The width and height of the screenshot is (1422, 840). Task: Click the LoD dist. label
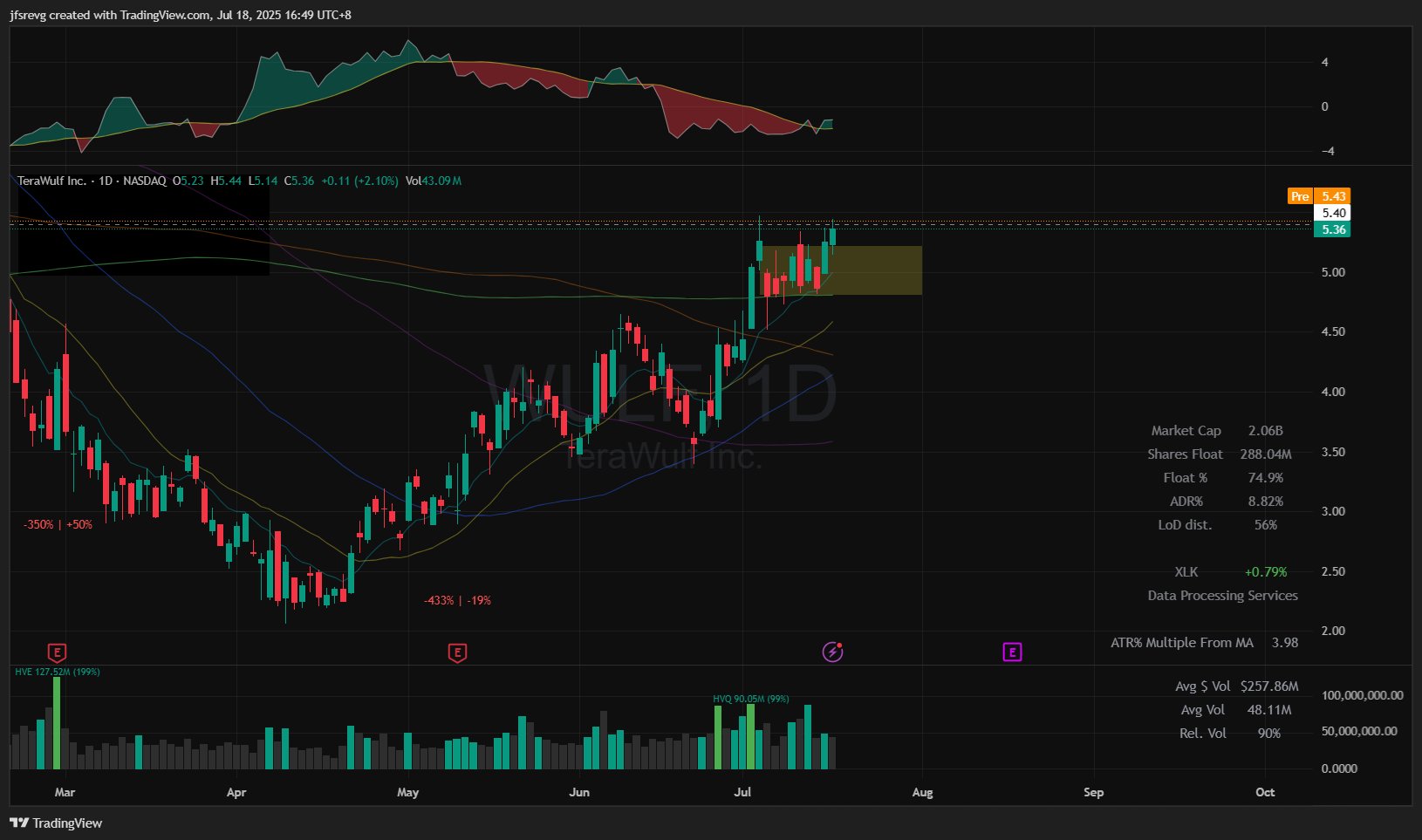(1185, 524)
